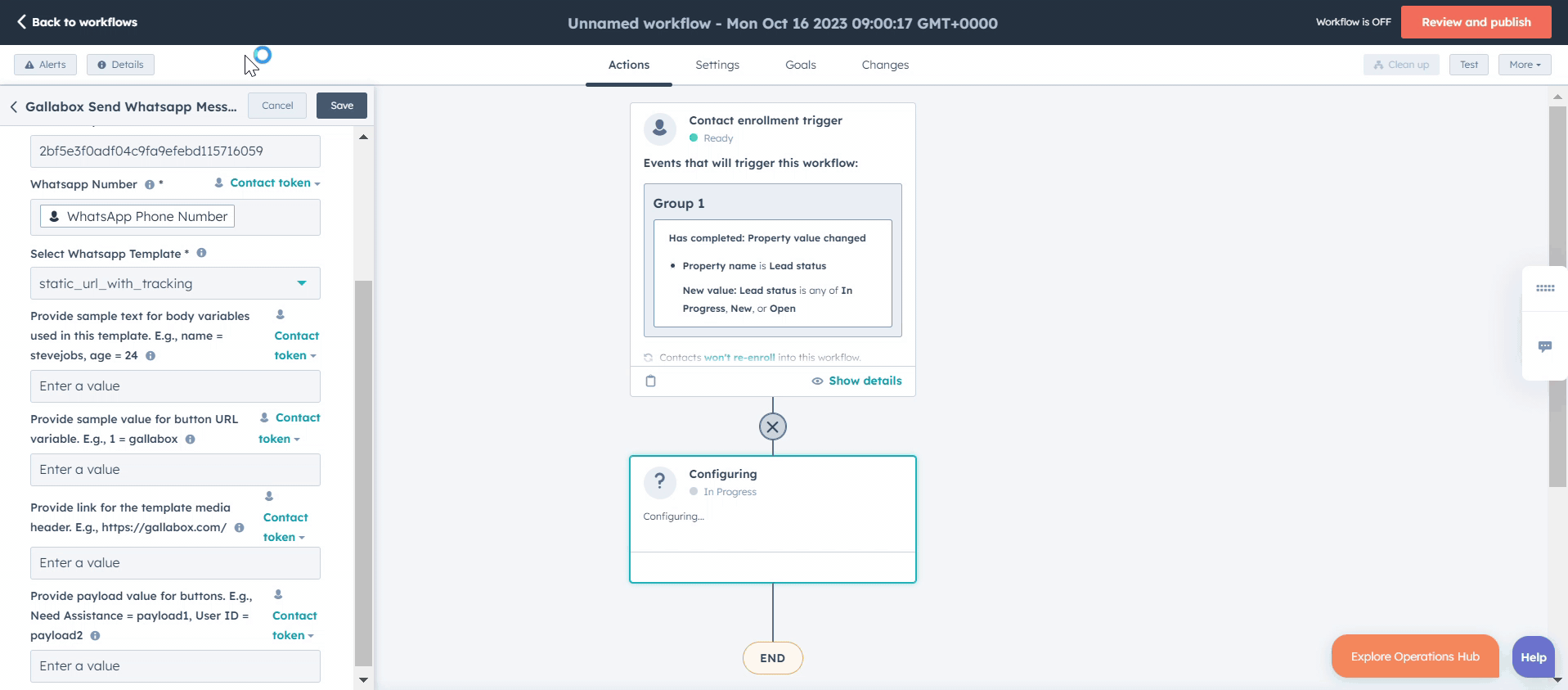Show details of the enrollment trigger
The image size is (1568, 690).
[x=856, y=381]
